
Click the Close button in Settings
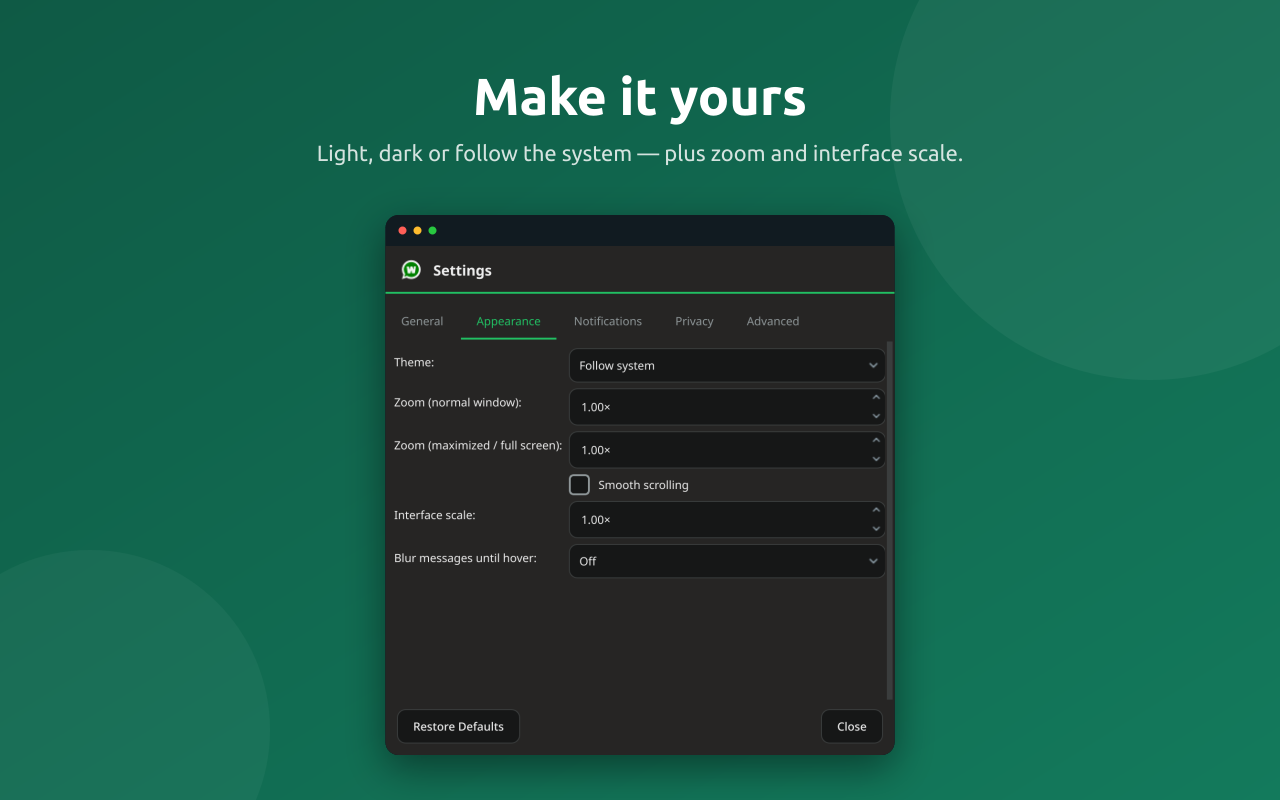[x=852, y=726]
